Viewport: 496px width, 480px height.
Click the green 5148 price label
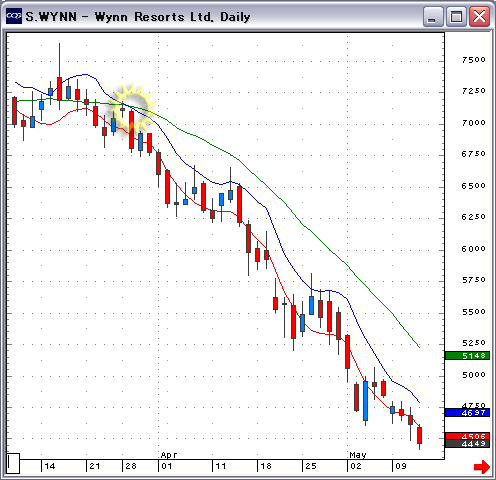tap(467, 356)
